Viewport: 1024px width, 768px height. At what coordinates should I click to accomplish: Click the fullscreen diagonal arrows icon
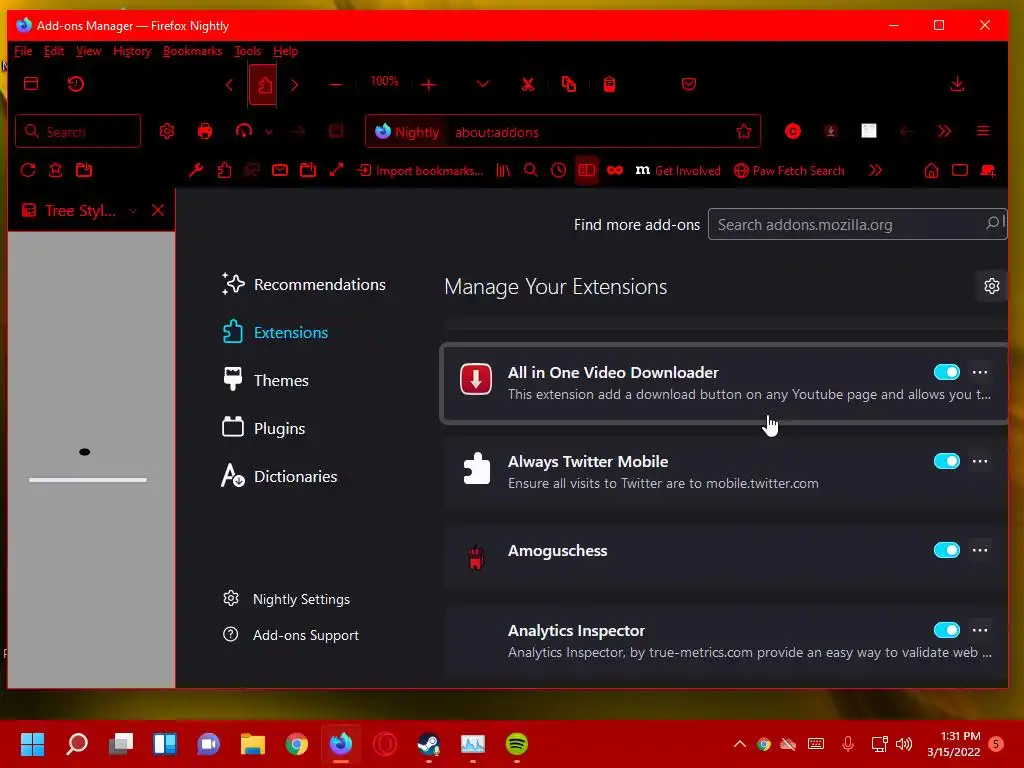[x=336, y=170]
